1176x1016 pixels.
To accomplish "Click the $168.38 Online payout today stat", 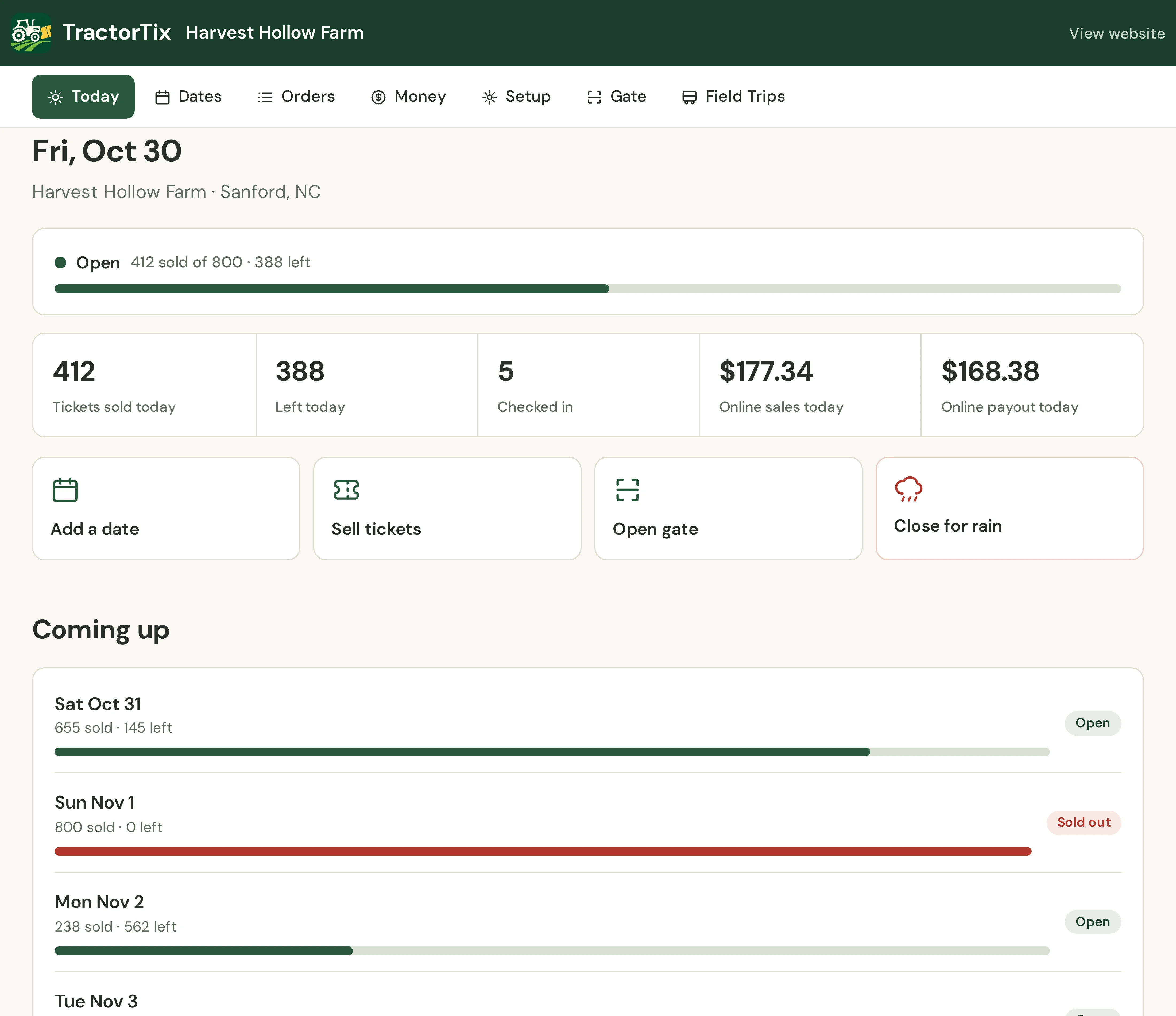I will point(1032,385).
